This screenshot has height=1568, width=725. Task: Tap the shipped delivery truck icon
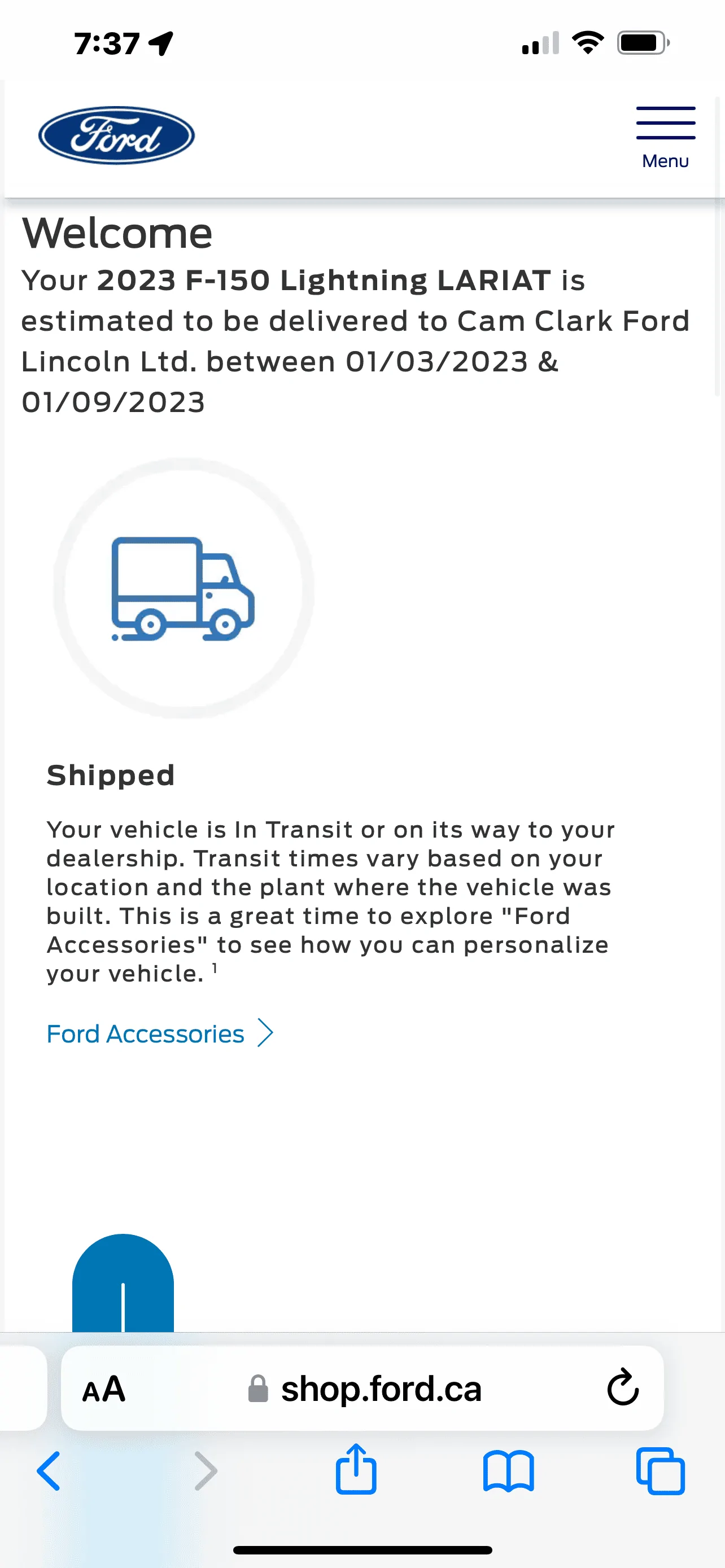point(182,589)
